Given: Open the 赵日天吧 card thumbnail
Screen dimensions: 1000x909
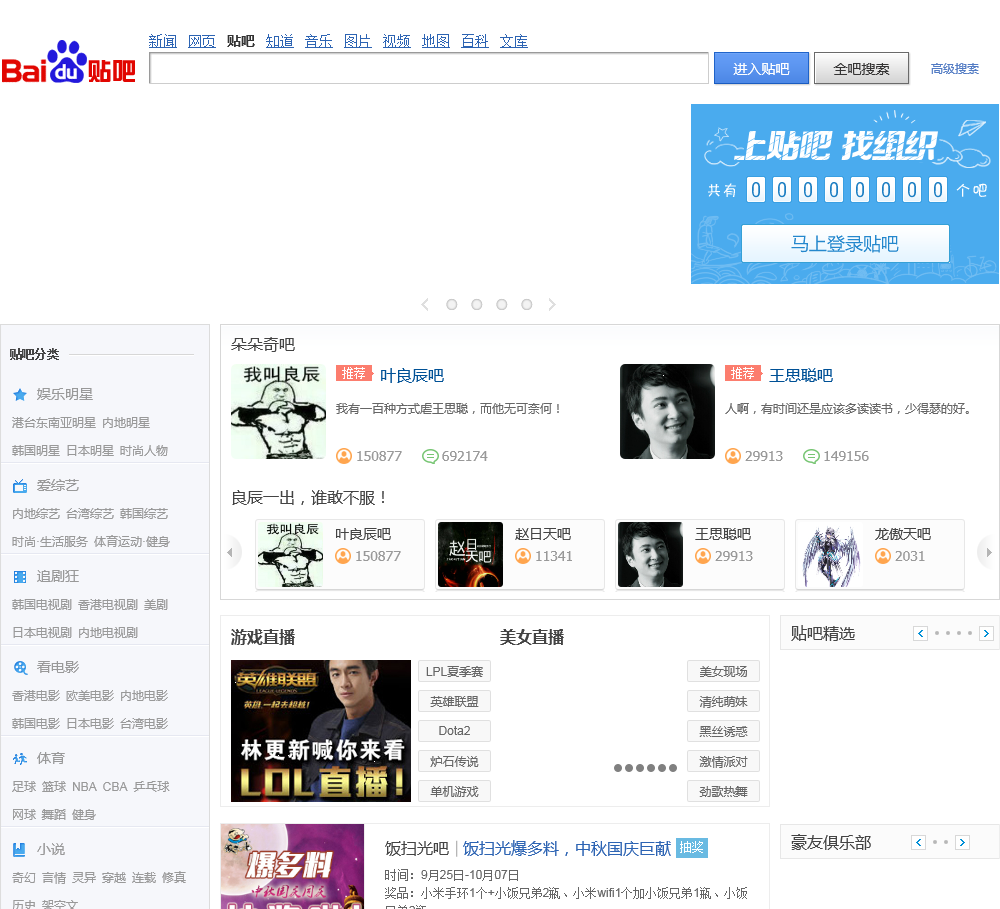Looking at the screenshot, I should [x=470, y=554].
